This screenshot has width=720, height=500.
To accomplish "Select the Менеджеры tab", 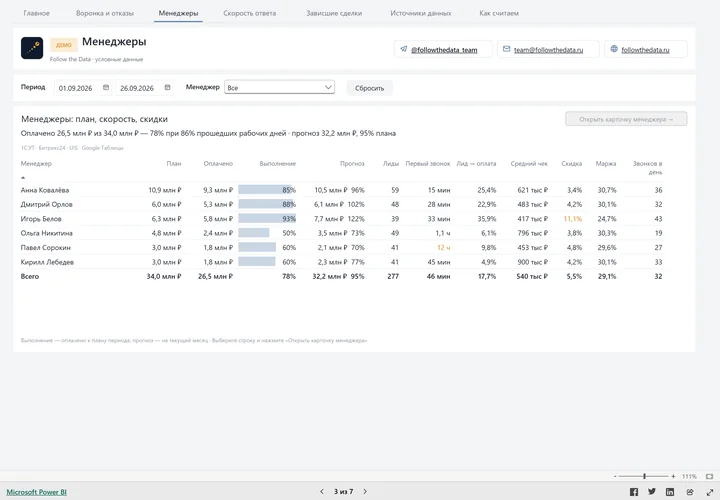I will point(178,13).
